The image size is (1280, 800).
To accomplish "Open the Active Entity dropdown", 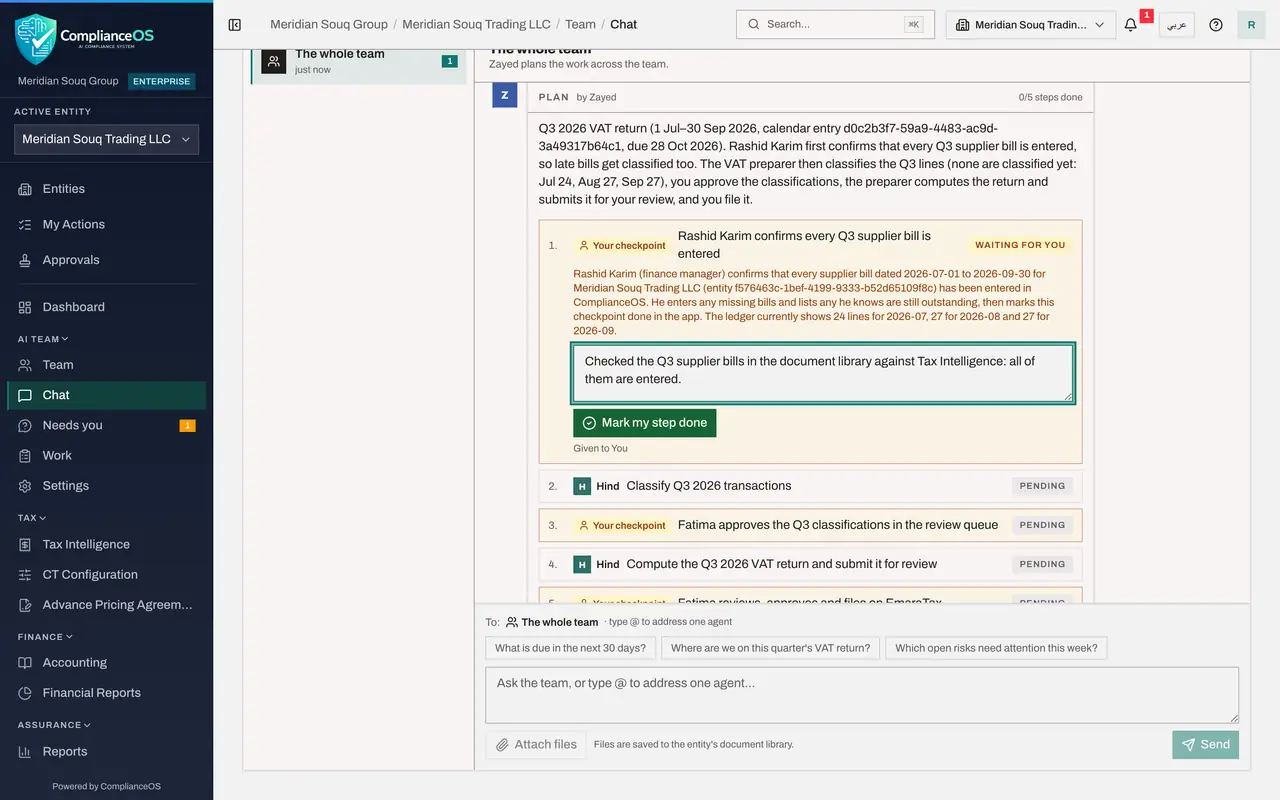I will pos(107,140).
